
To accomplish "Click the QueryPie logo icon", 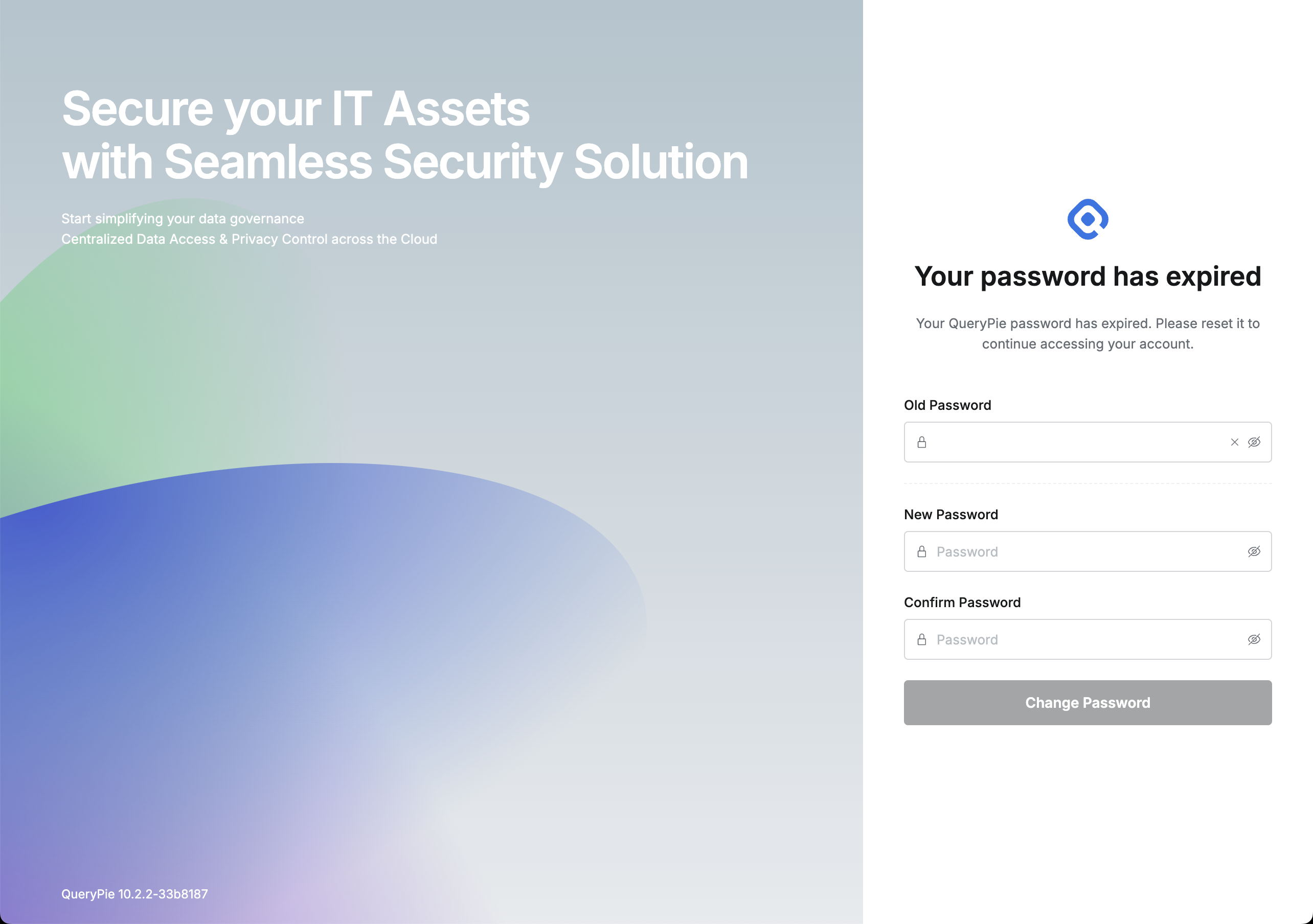I will pyautogui.click(x=1087, y=219).
